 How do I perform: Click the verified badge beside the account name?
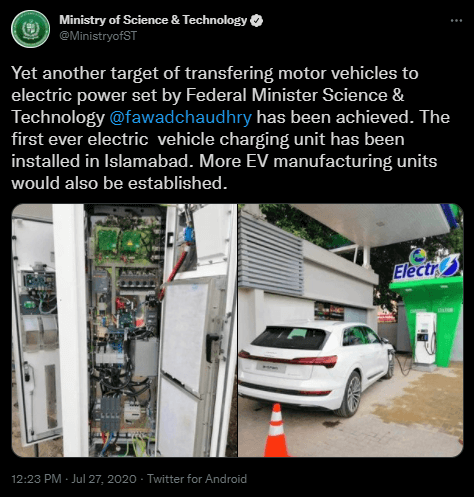tap(256, 20)
